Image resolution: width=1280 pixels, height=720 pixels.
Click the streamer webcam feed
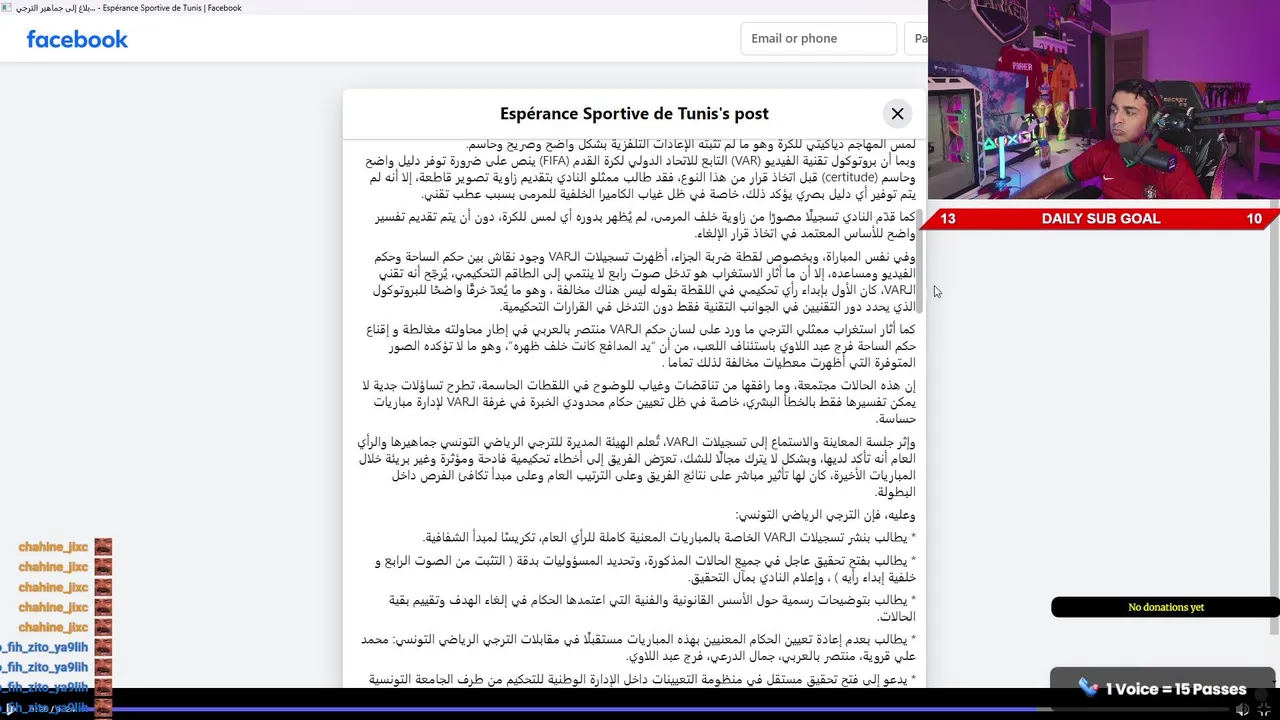point(1104,100)
